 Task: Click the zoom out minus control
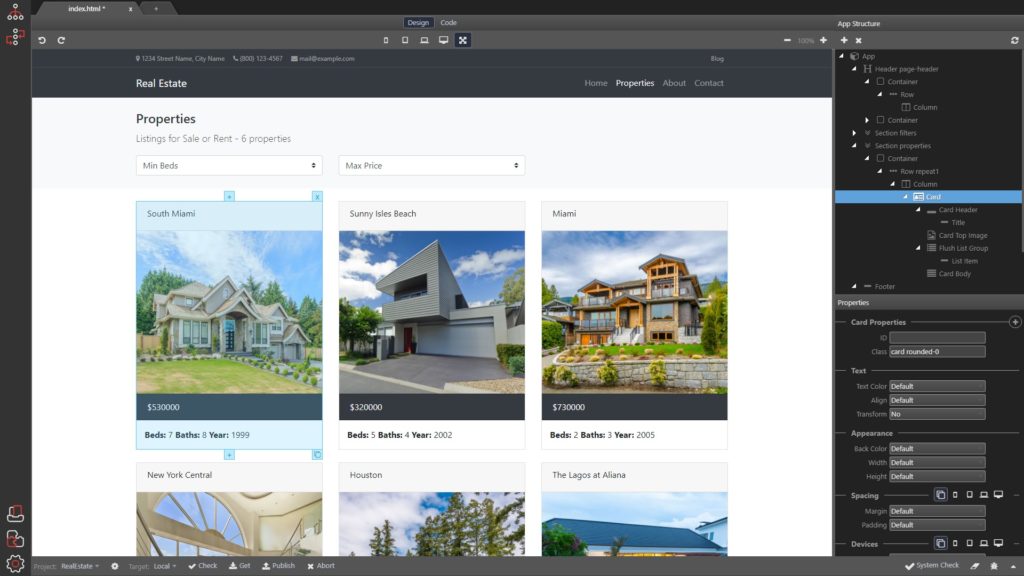click(786, 40)
